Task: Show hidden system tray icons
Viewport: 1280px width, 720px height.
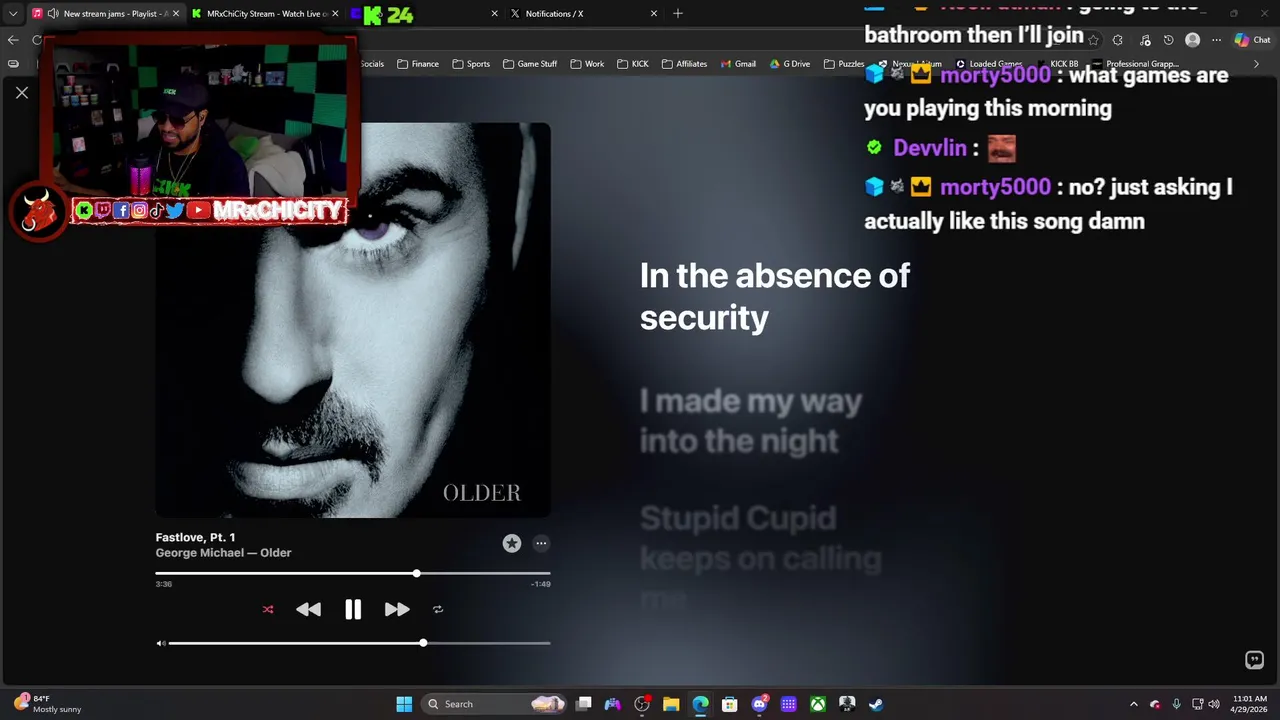Action: pyautogui.click(x=1133, y=704)
